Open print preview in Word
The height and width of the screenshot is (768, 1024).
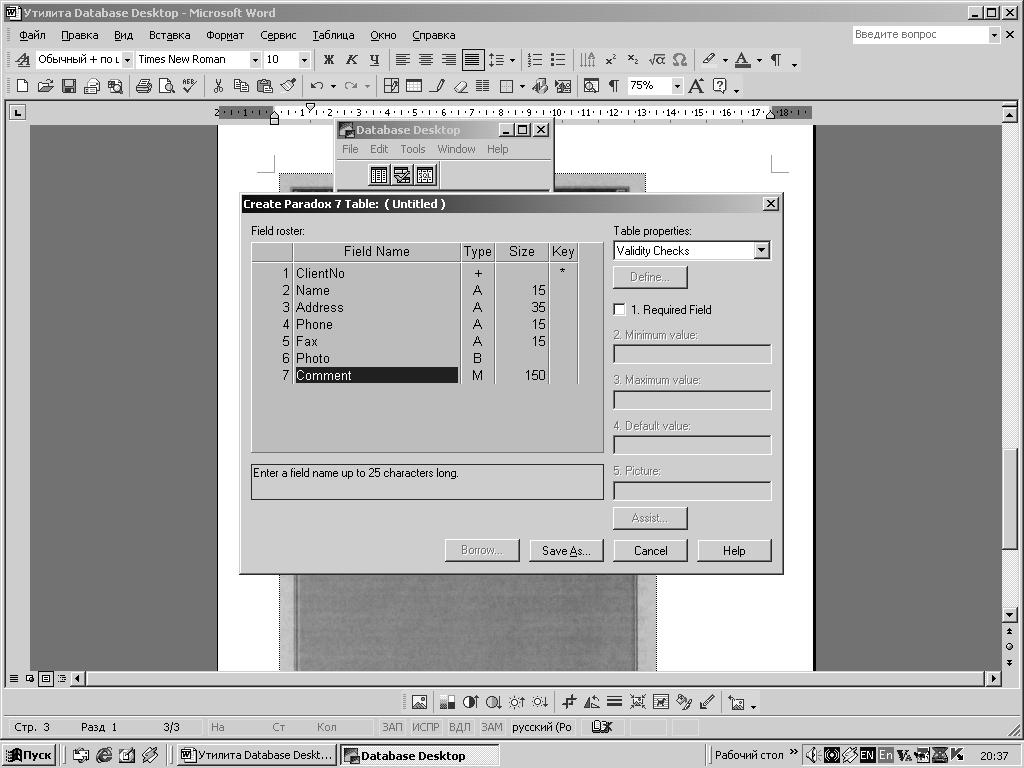click(167, 86)
